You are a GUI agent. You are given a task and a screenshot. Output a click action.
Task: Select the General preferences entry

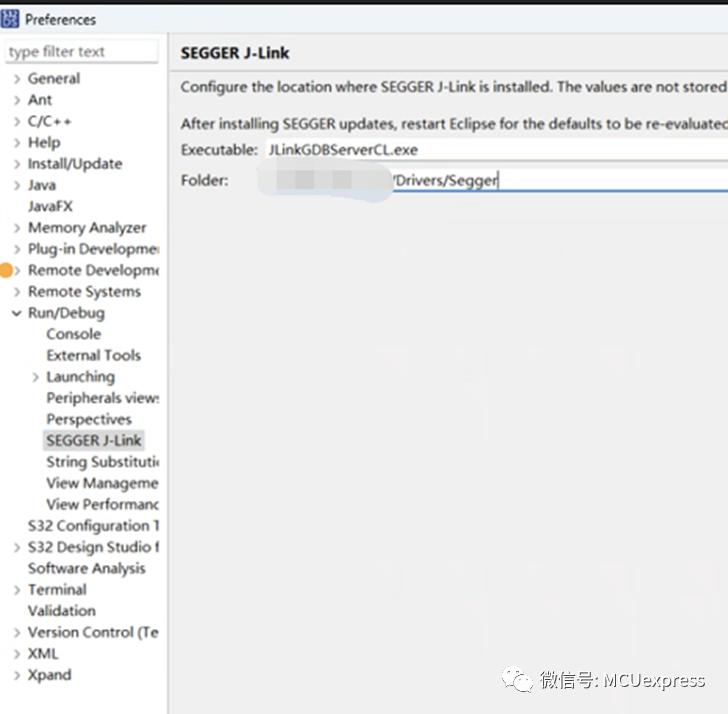pyautogui.click(x=54, y=78)
